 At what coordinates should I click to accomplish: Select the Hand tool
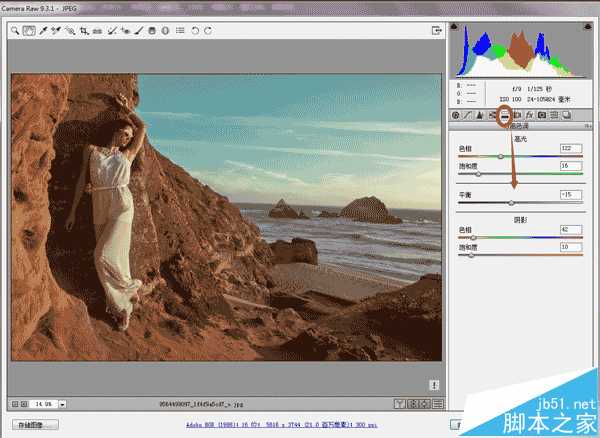click(29, 31)
